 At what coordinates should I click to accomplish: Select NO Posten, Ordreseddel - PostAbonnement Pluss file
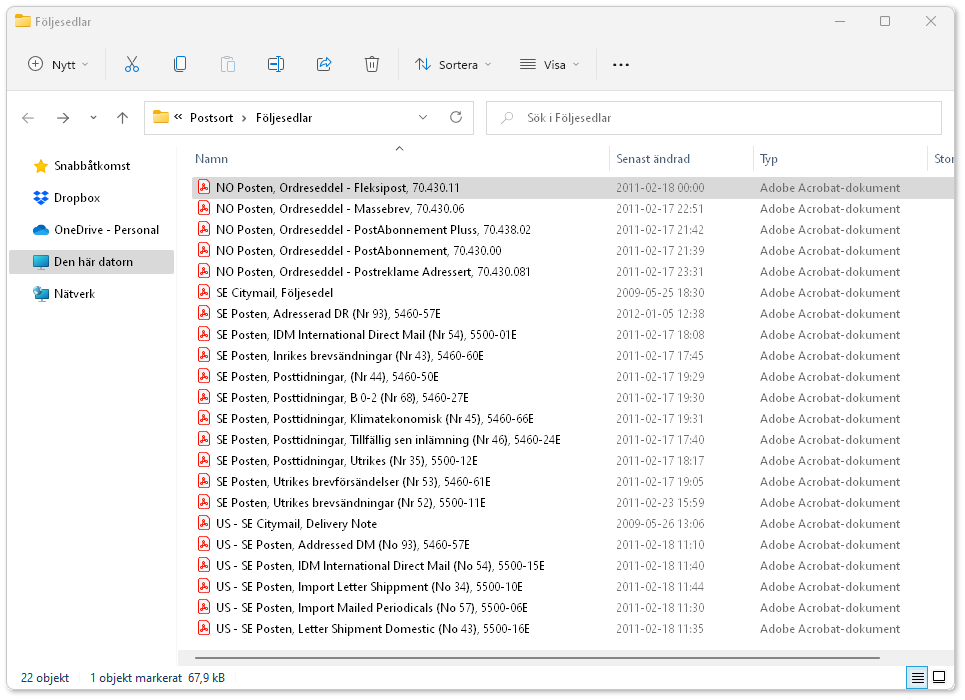point(572,230)
